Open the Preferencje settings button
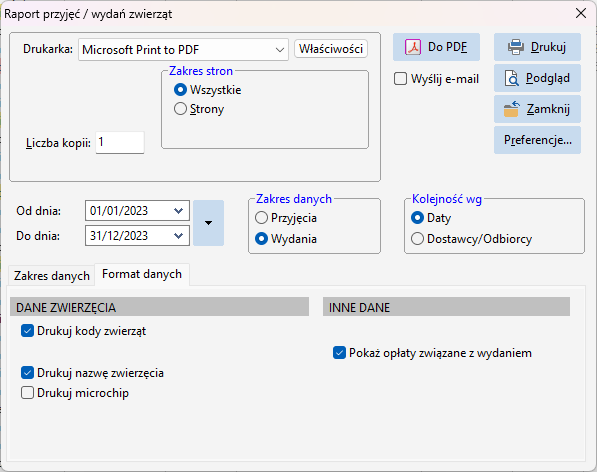This screenshot has width=597, height=472. pos(537,140)
